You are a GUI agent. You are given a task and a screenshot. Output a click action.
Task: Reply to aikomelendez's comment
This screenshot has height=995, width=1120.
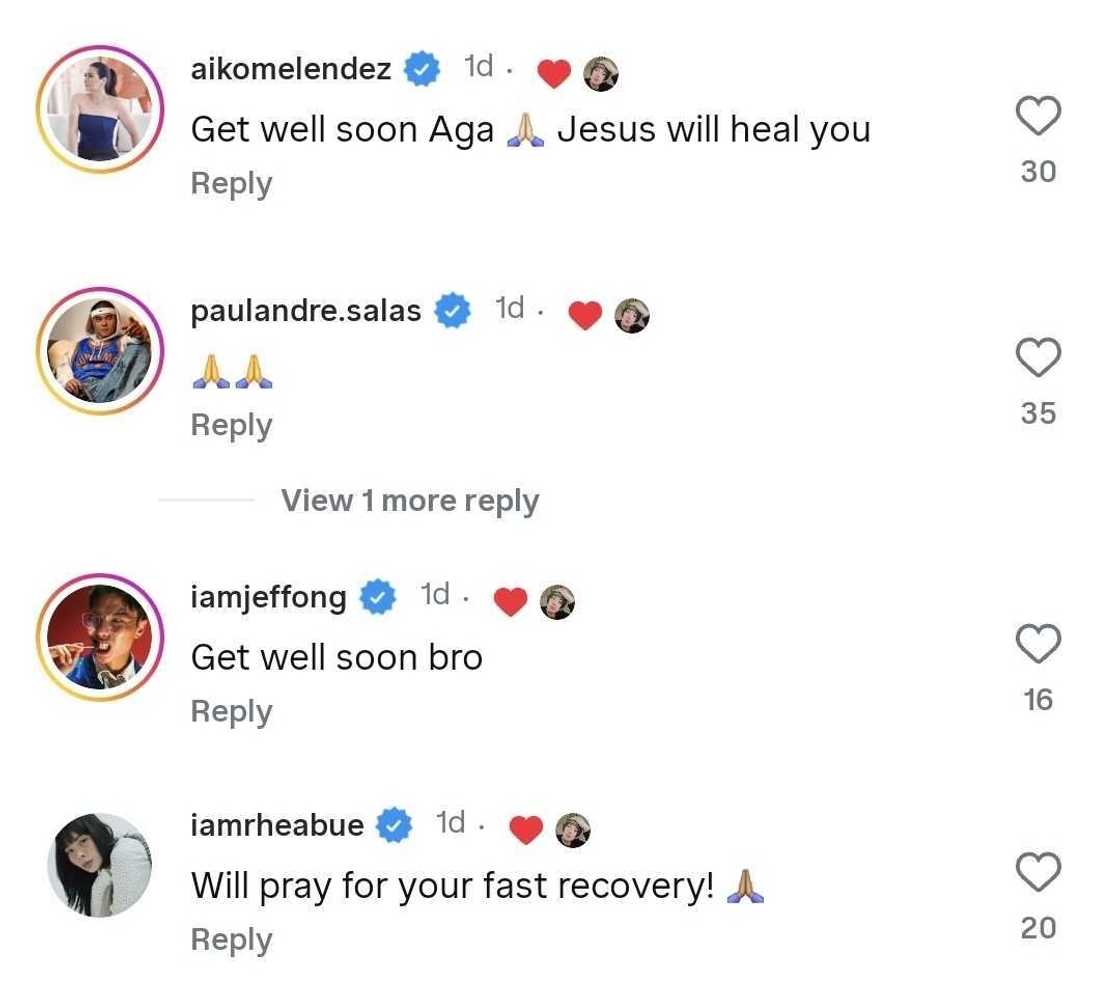tap(231, 184)
